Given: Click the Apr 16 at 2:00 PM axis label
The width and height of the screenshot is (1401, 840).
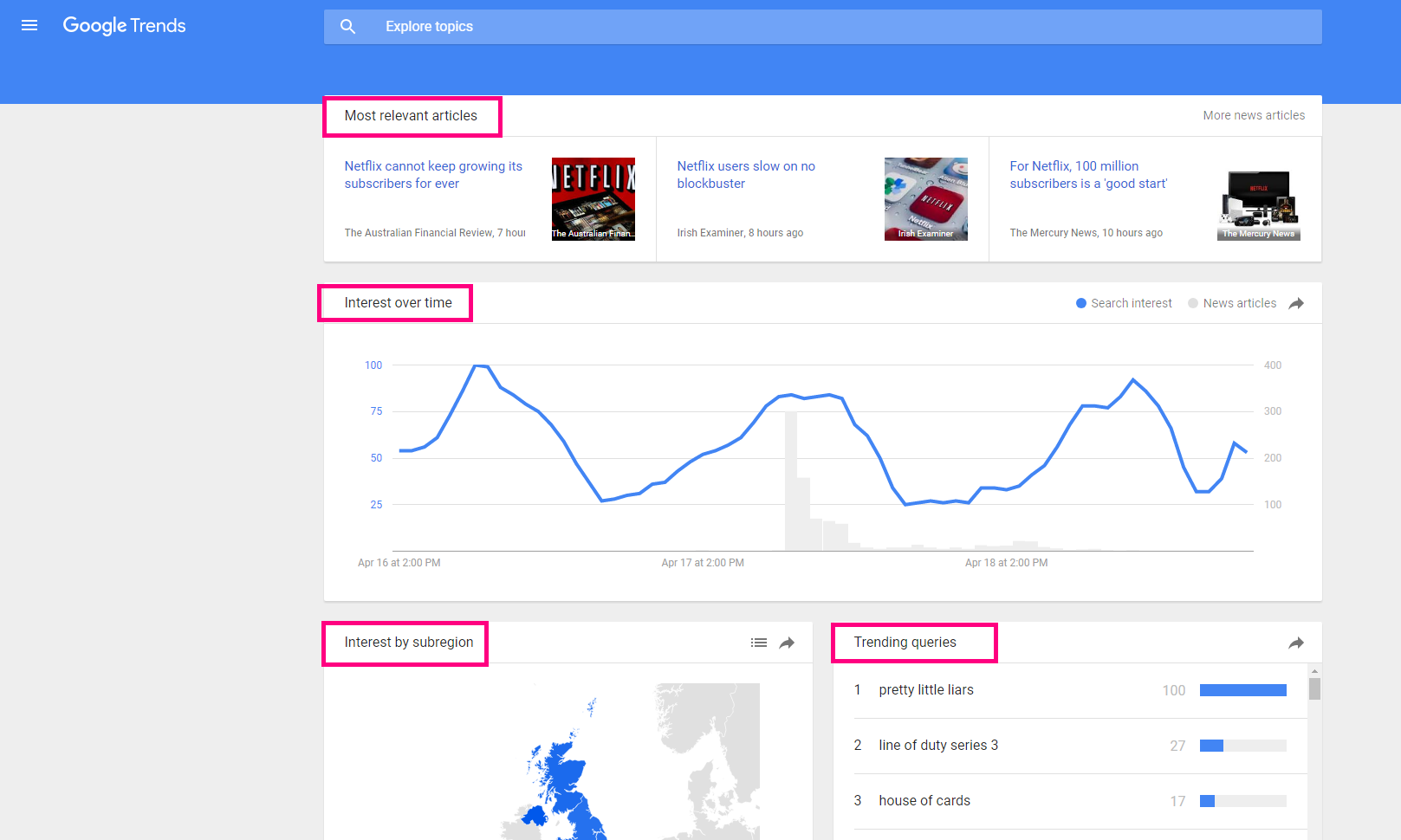Looking at the screenshot, I should pos(399,563).
